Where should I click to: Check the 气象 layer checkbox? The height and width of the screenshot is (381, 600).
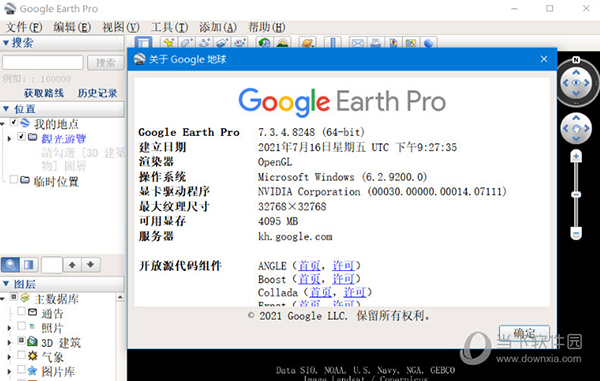coord(21,355)
